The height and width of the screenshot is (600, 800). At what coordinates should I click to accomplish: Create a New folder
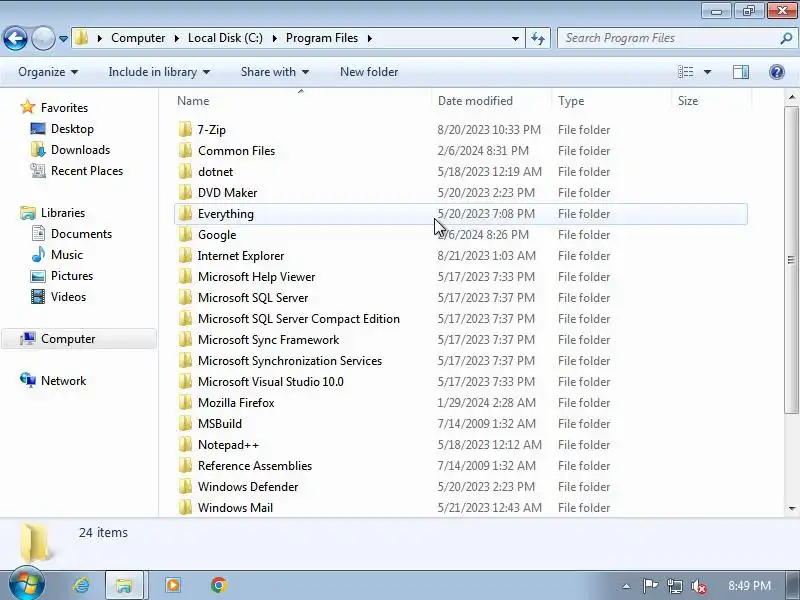click(x=369, y=72)
